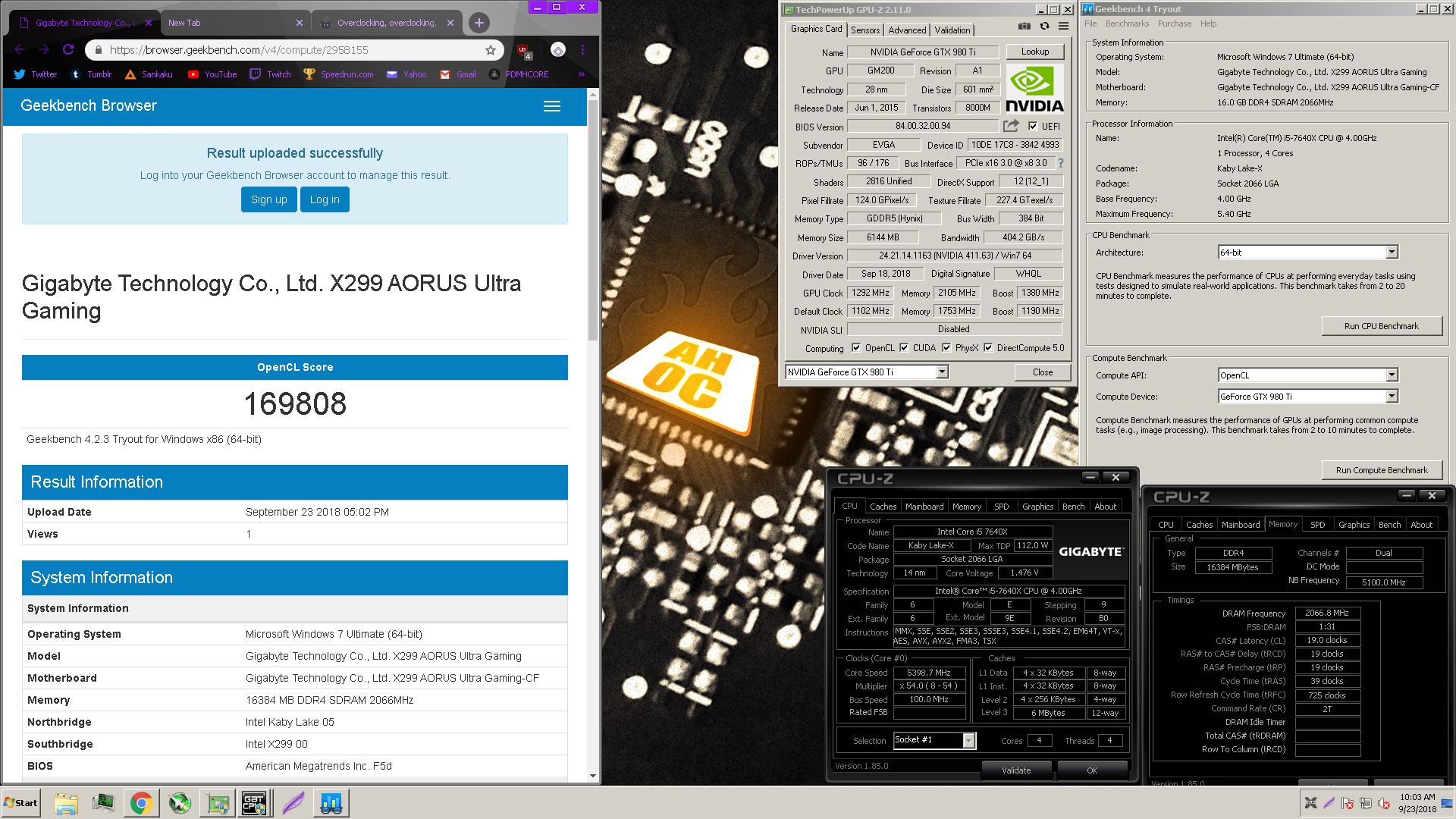Screen dimensions: 1456x819
Task: Switch to Mainboard tab in left CPU-Z
Action: (924, 507)
